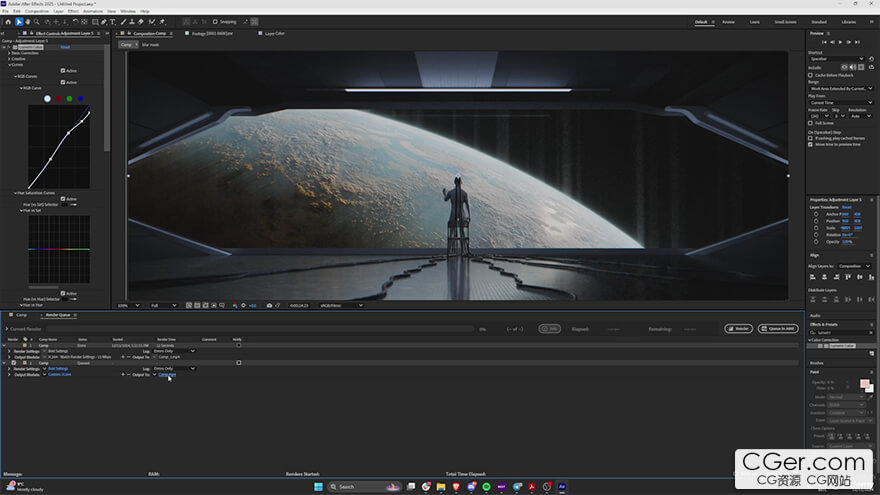This screenshot has width=880, height=495.
Task: Expand the Basic Correction section
Action: click(9, 53)
